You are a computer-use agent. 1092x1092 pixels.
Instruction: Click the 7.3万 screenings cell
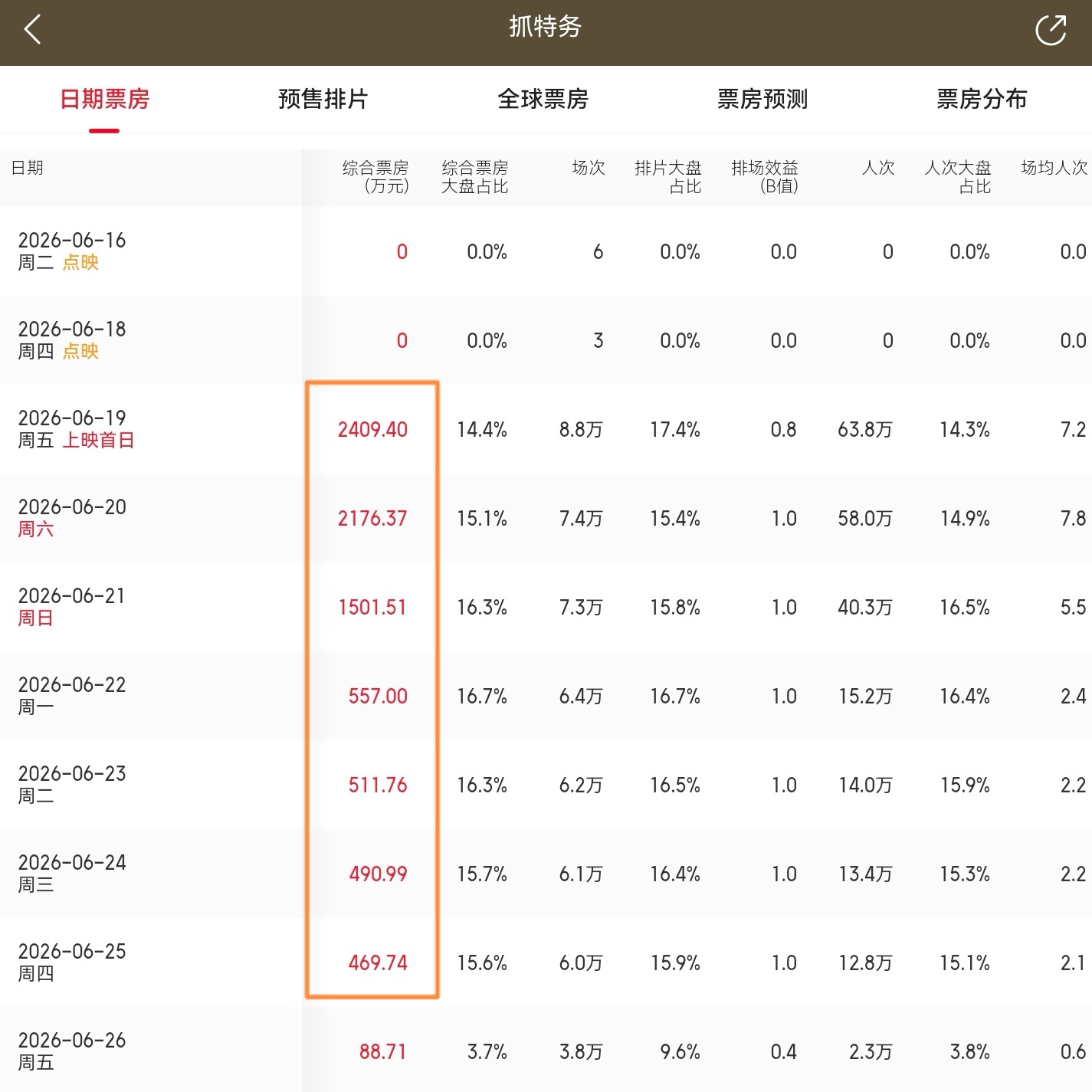(x=581, y=607)
